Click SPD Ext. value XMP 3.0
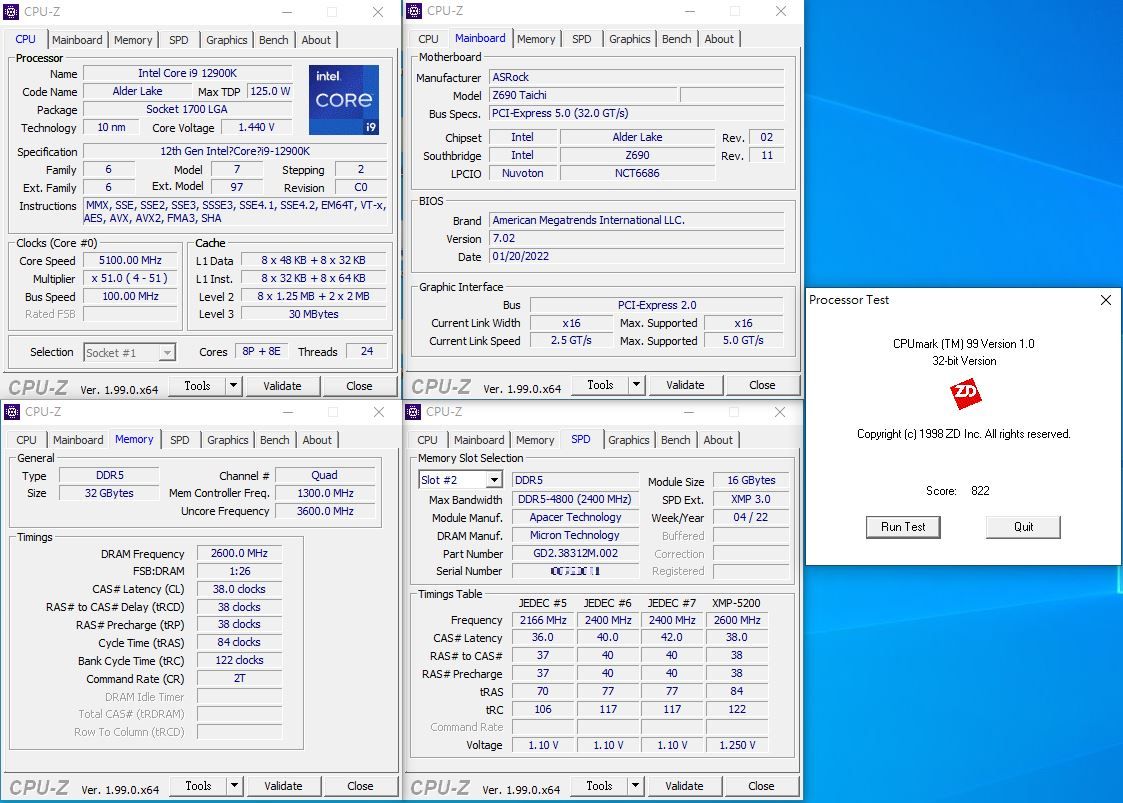 click(751, 499)
